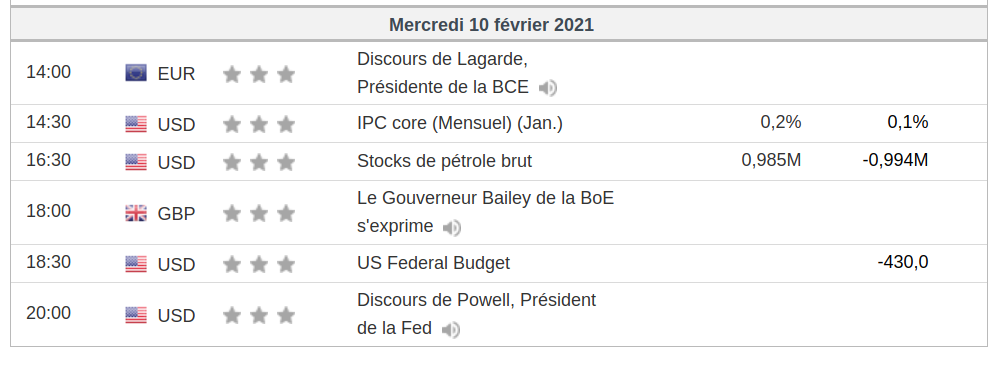This screenshot has height=366, width=994.
Task: Open Stocks de pétrole brut event
Action: coord(444,162)
